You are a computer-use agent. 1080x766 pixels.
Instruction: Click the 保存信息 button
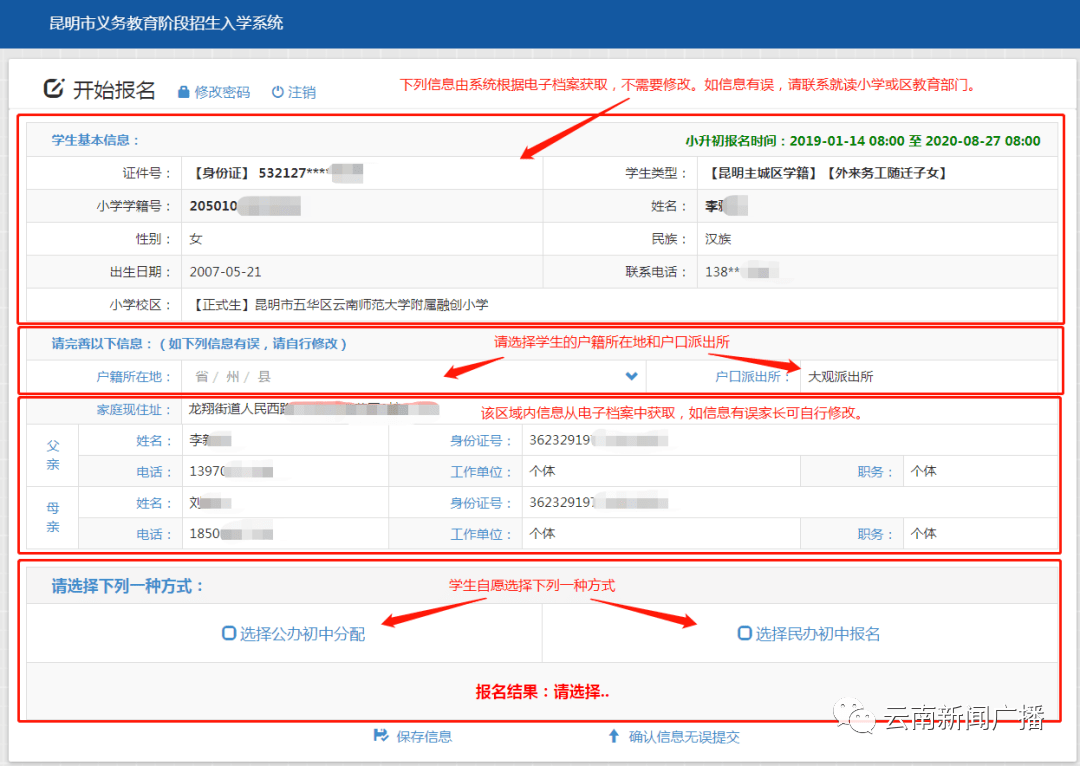pos(413,736)
